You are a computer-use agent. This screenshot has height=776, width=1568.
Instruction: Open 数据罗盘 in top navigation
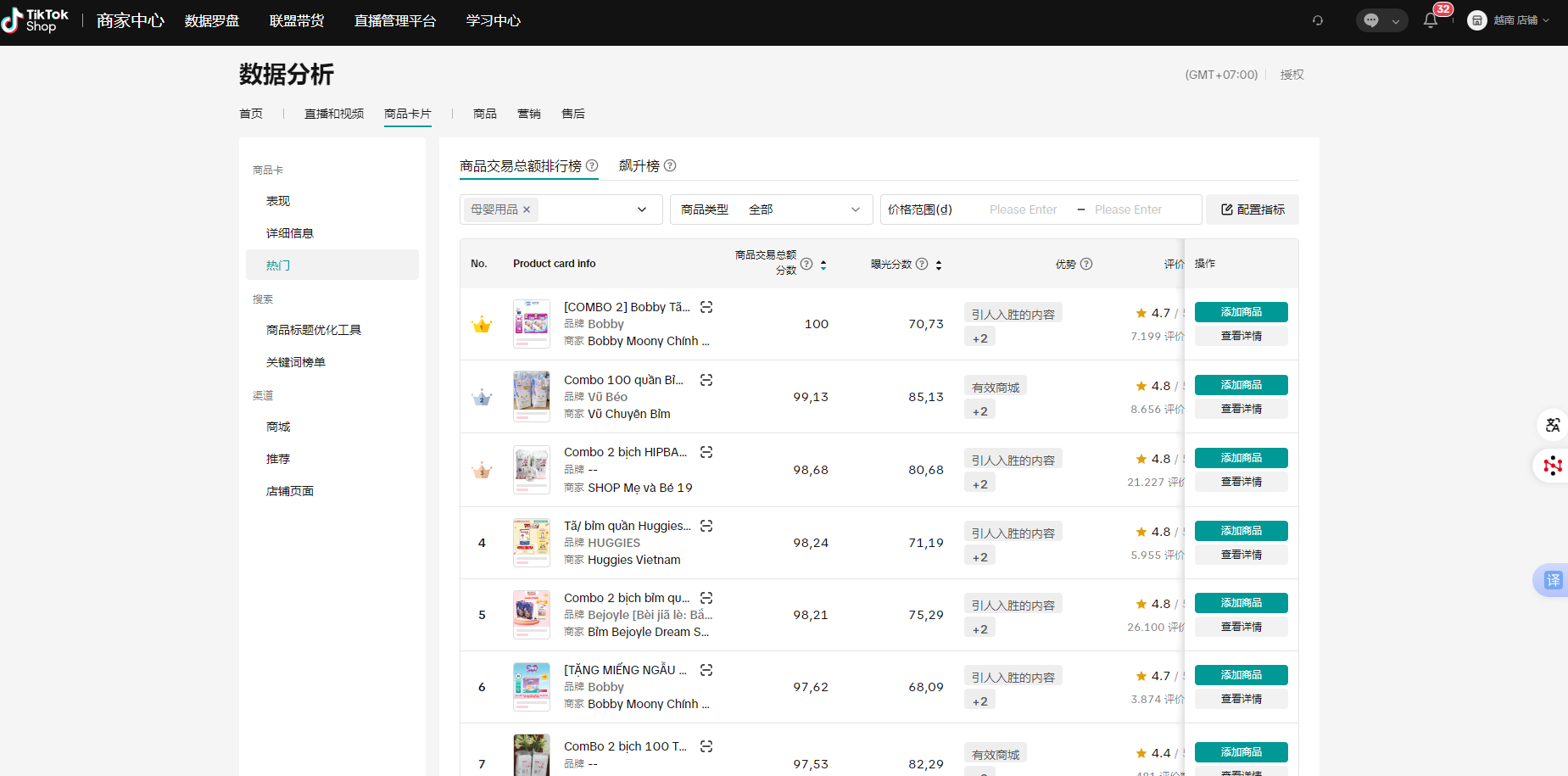click(x=212, y=20)
